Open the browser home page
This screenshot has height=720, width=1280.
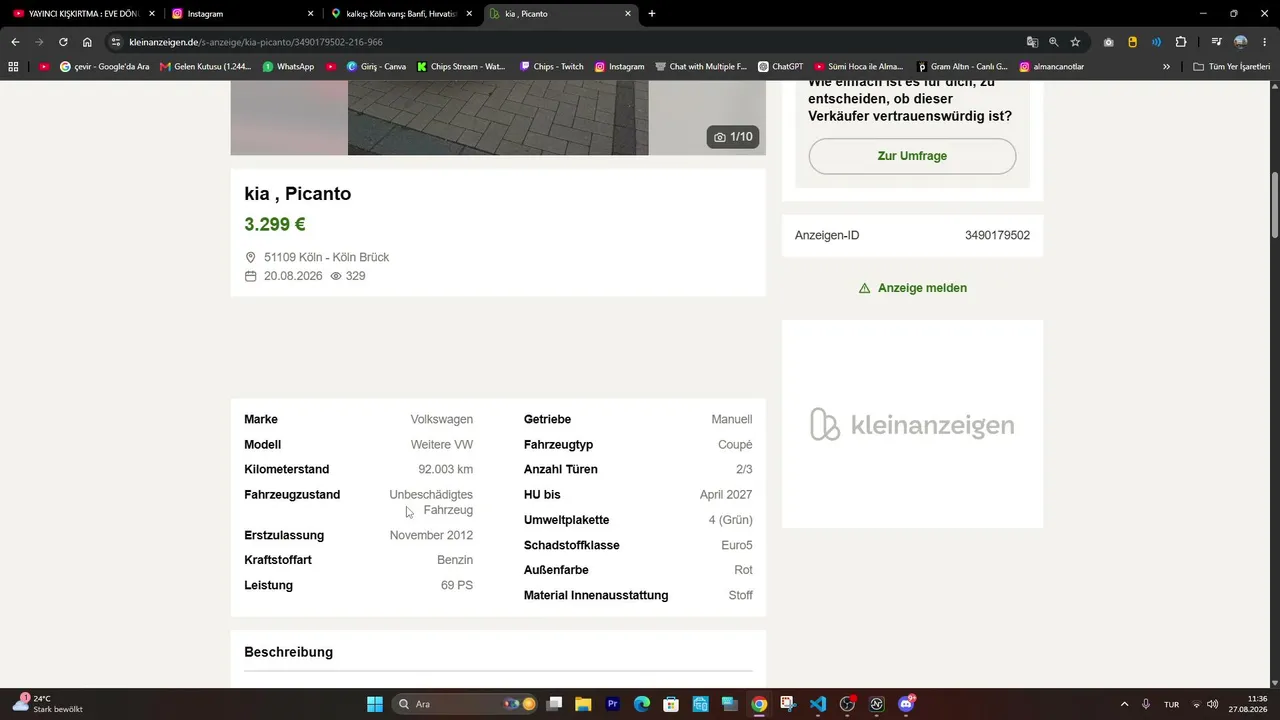[x=87, y=42]
